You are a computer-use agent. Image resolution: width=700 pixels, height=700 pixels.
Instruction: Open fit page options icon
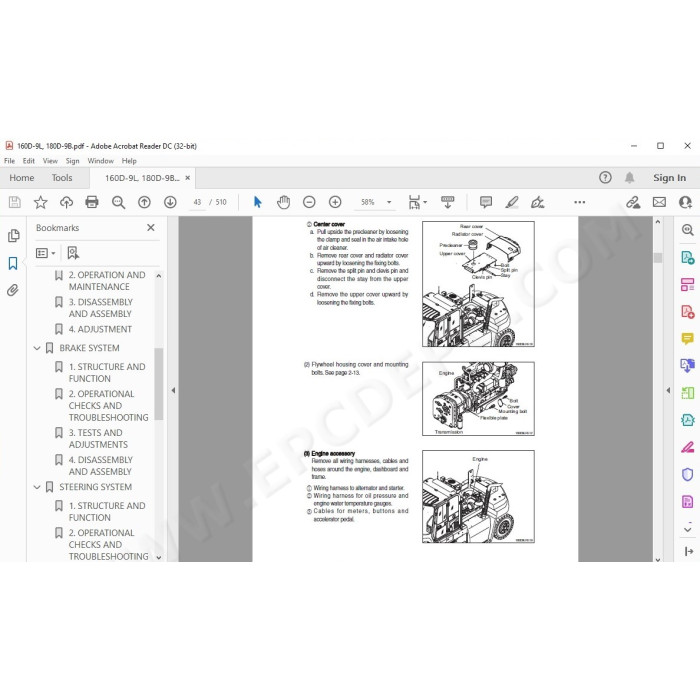pyautogui.click(x=417, y=202)
